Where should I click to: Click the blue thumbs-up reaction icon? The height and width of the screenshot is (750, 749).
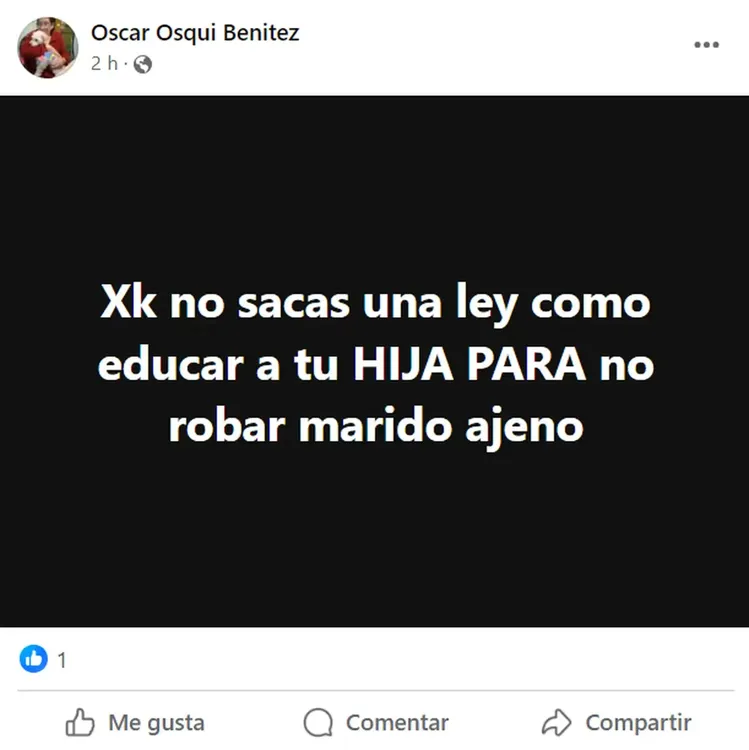click(x=33, y=659)
